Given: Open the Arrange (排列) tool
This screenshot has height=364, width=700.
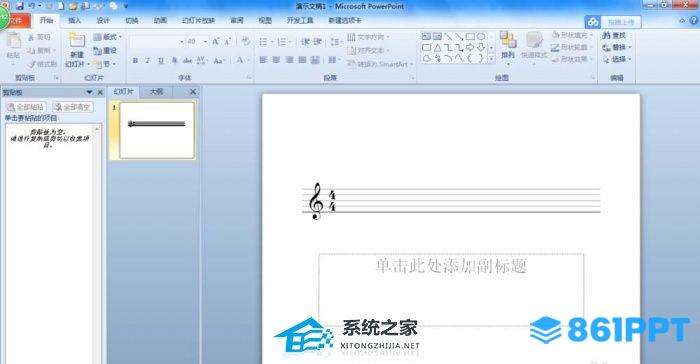Looking at the screenshot, I should [508, 46].
